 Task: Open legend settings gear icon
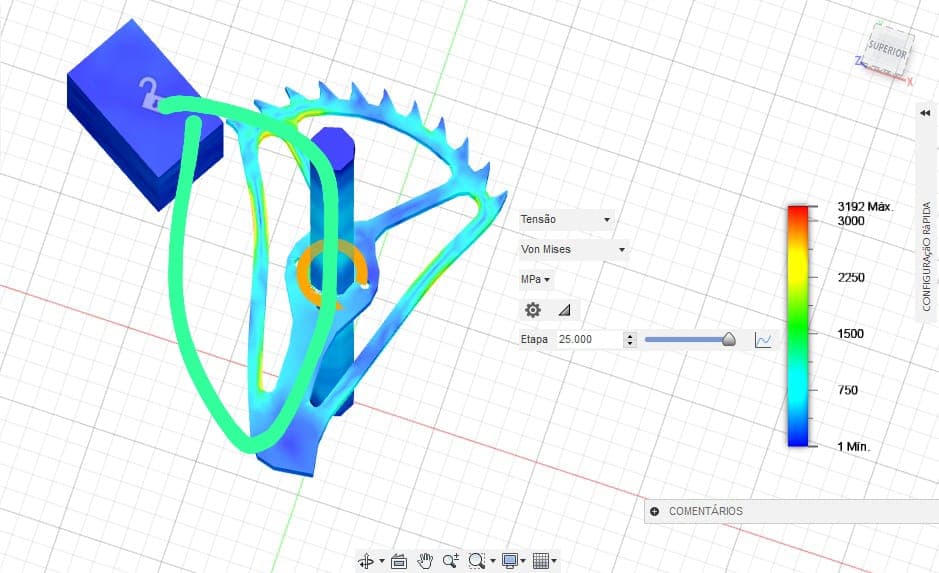533,310
